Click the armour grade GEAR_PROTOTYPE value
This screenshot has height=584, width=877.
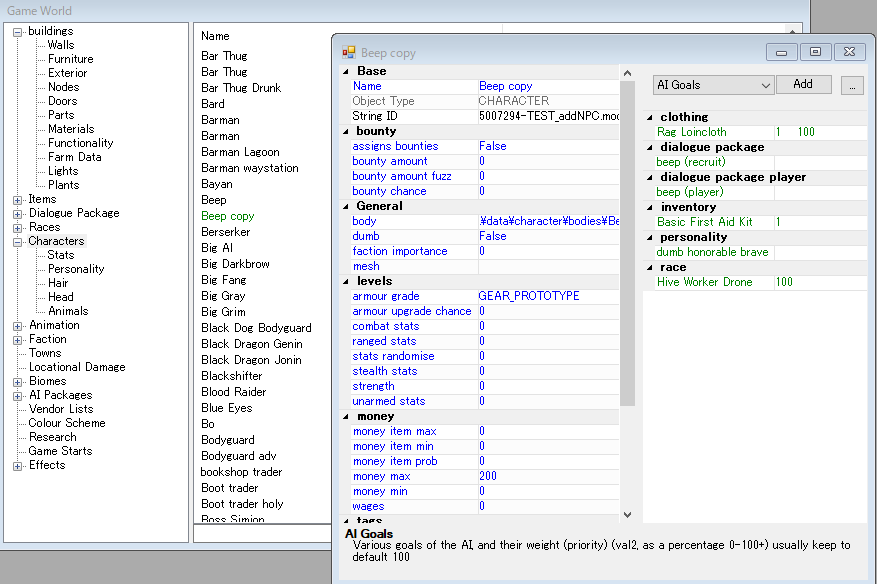(x=548, y=296)
